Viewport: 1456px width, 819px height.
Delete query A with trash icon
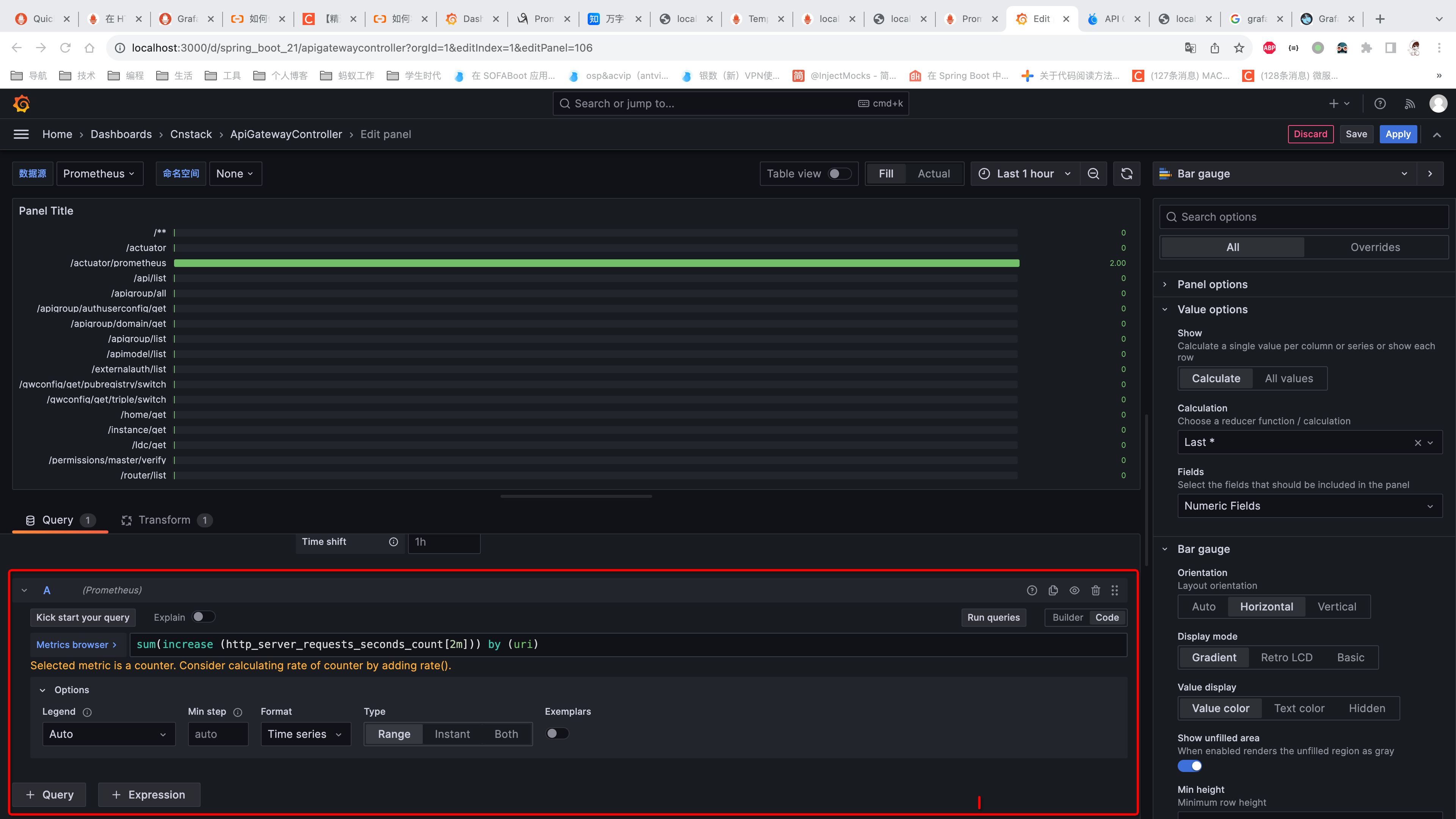pos(1095,590)
